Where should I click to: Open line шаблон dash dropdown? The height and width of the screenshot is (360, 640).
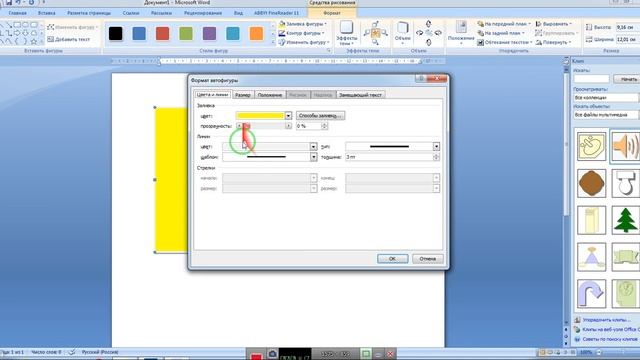[x=313, y=157]
